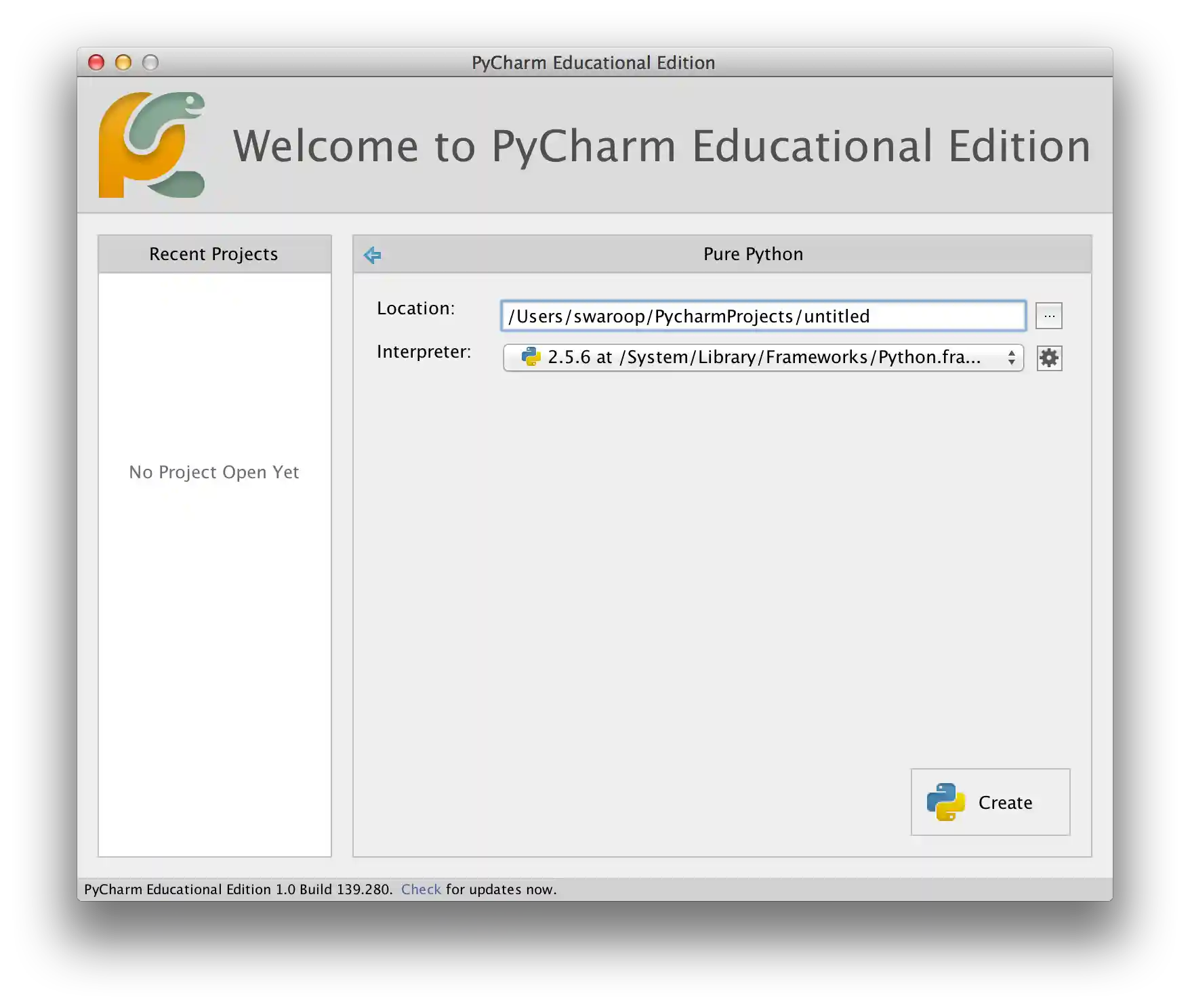Screen dimensions: 1190x1008
Task: Click the back arrow in Pure Python panel
Action: pyautogui.click(x=372, y=254)
